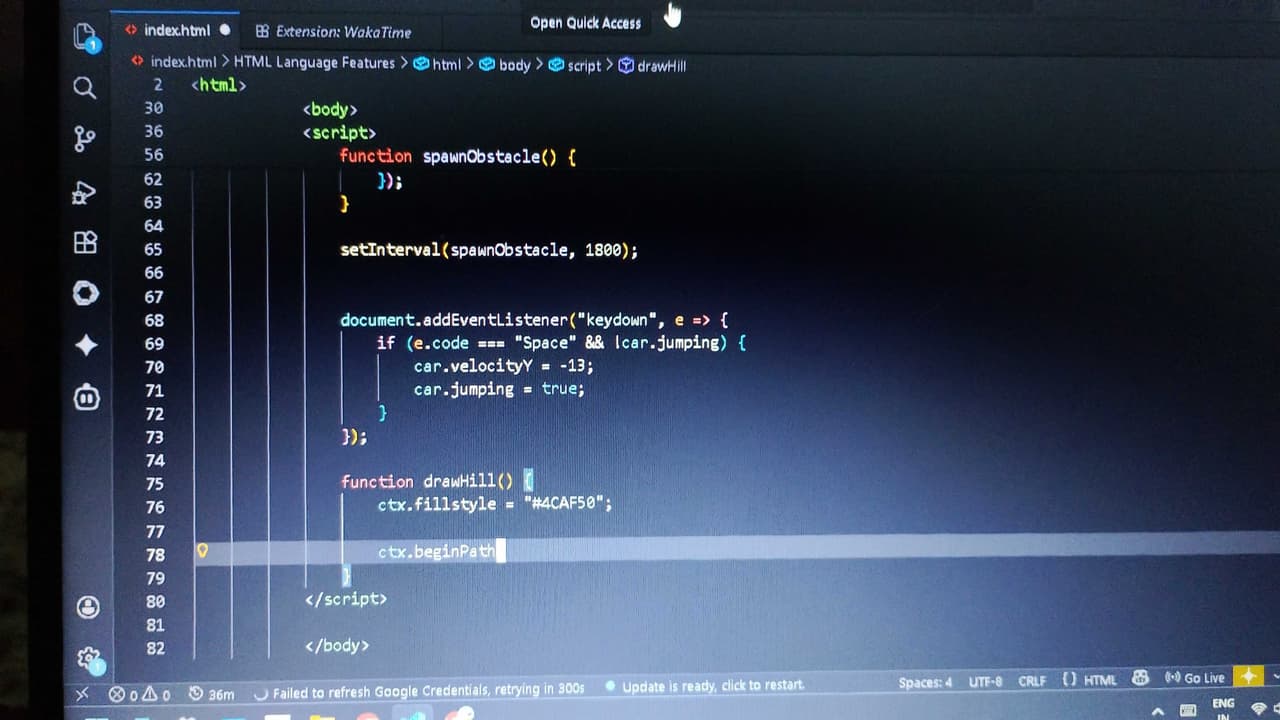Click the remote window icon in the status bar
This screenshot has width=1280, height=720.
click(83, 693)
